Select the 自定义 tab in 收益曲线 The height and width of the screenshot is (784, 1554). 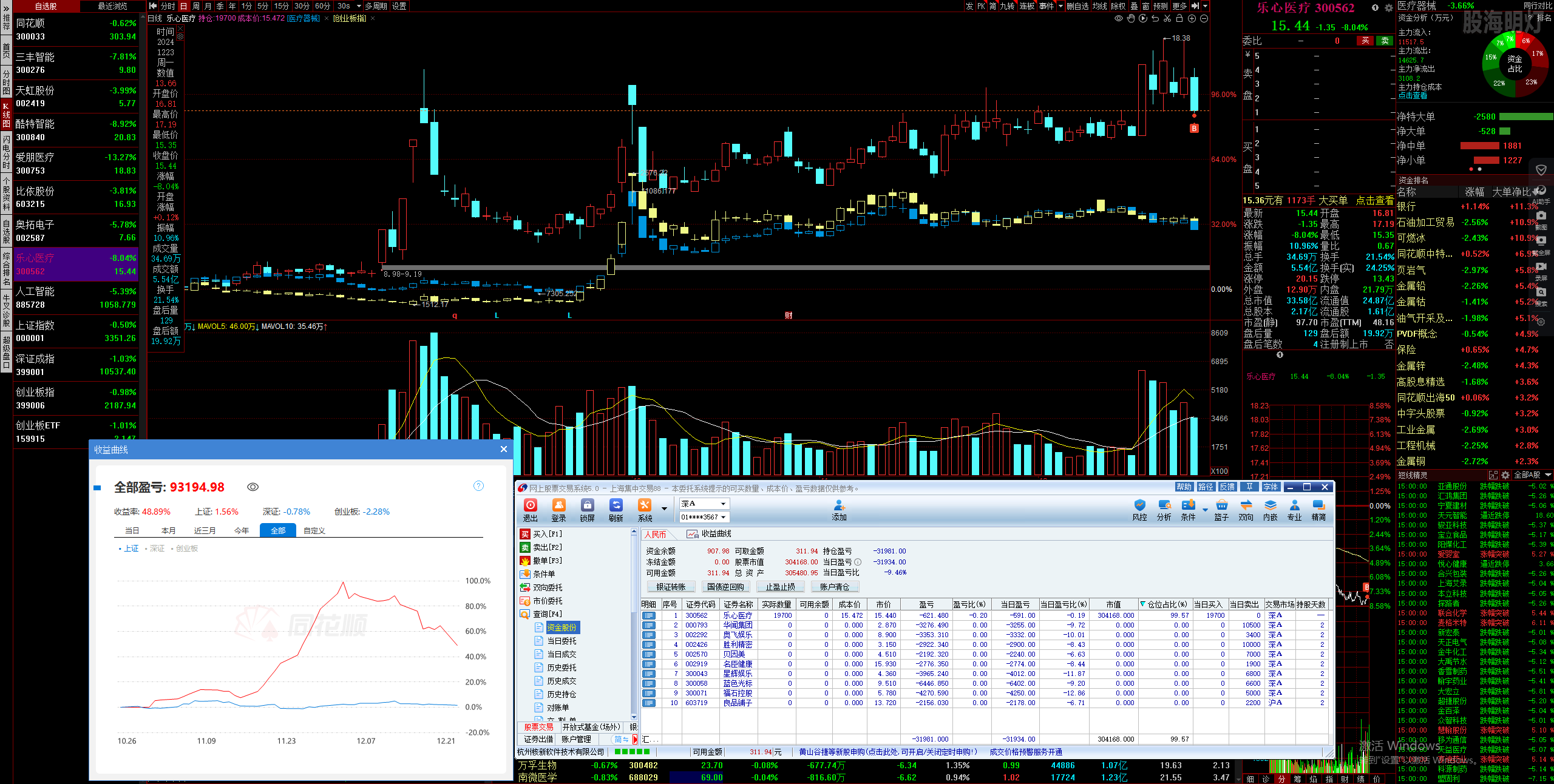click(x=314, y=530)
